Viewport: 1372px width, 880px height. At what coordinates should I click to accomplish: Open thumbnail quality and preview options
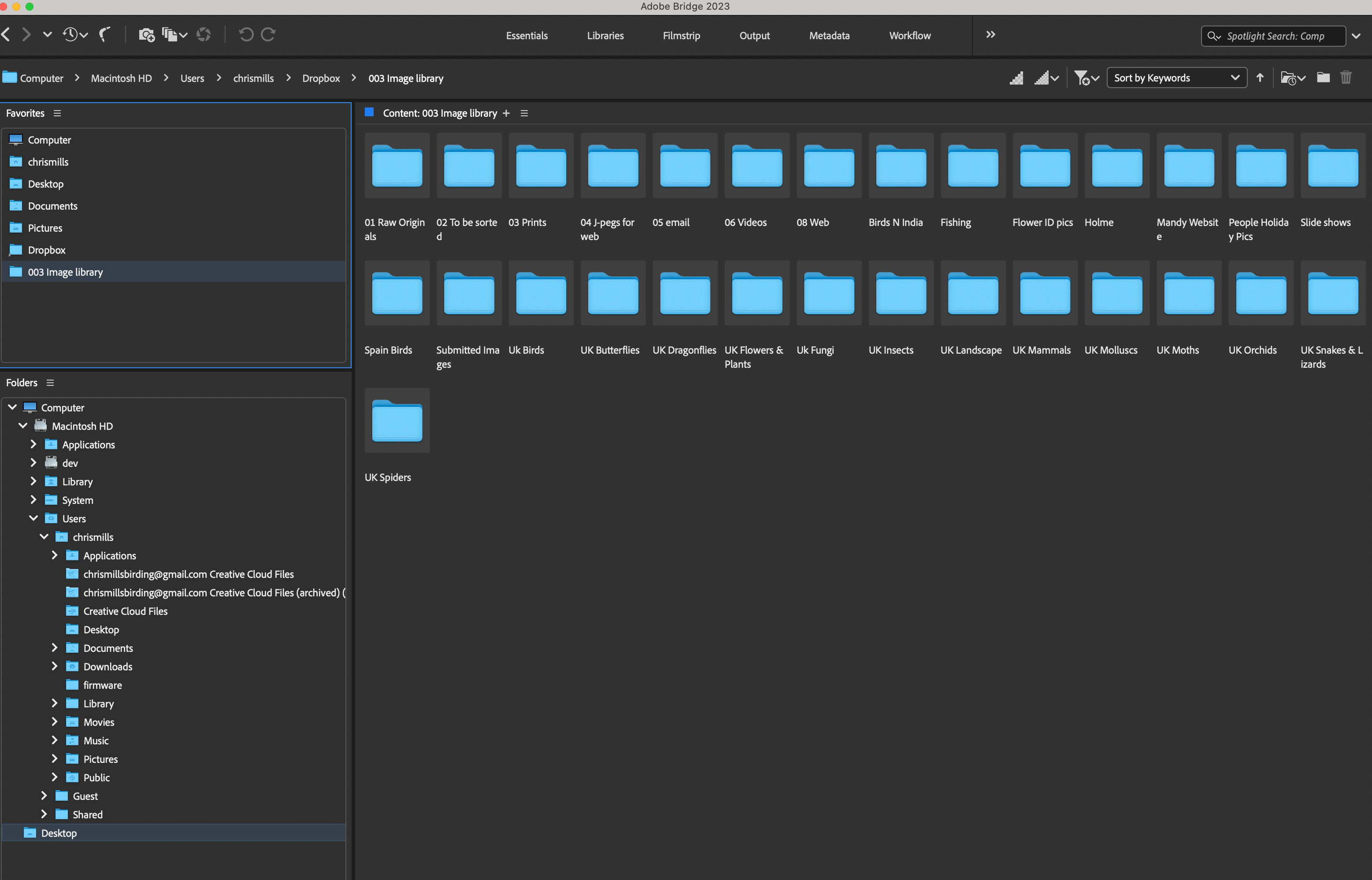point(1046,78)
